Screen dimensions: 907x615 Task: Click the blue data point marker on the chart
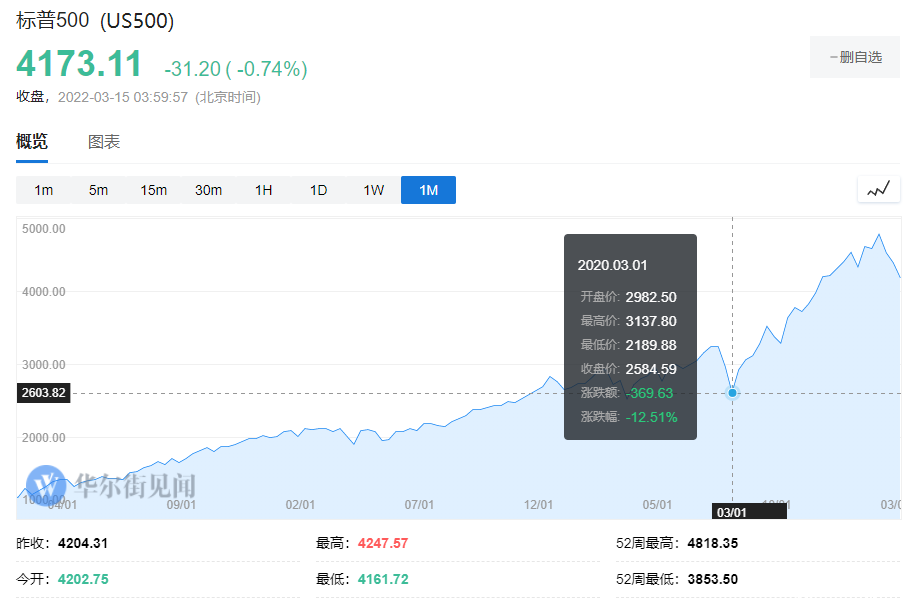tap(732, 393)
